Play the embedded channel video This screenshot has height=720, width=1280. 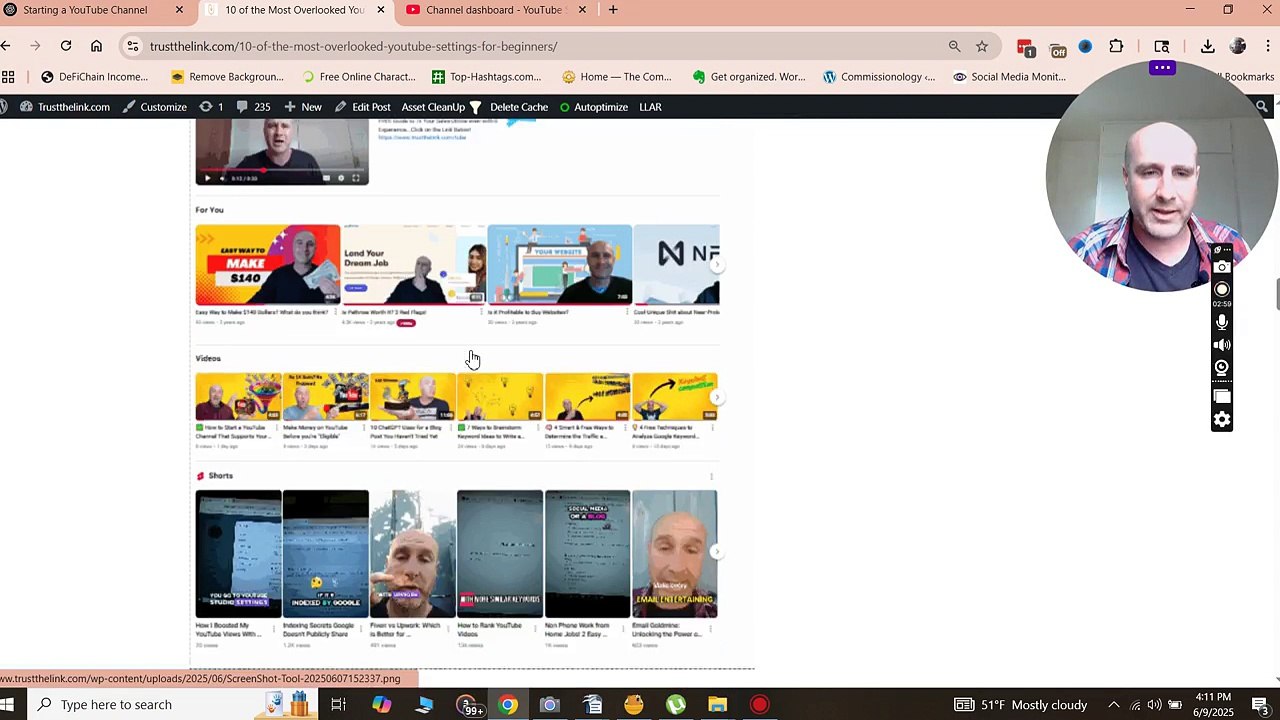208,178
